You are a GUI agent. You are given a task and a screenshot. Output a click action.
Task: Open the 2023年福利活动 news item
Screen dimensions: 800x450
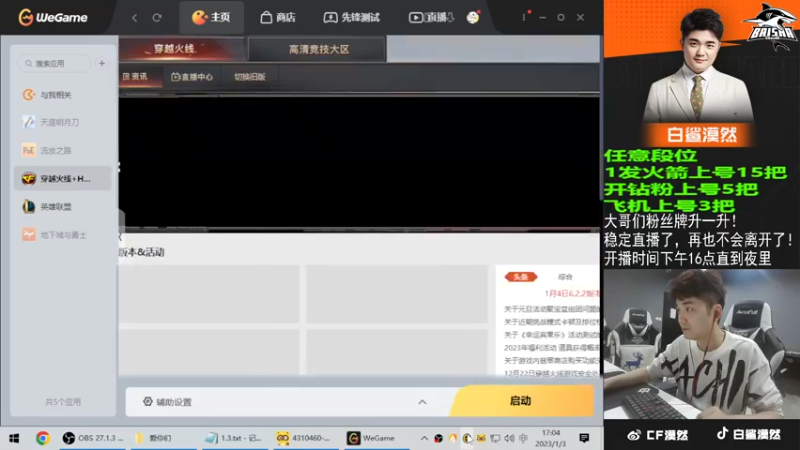pos(552,347)
